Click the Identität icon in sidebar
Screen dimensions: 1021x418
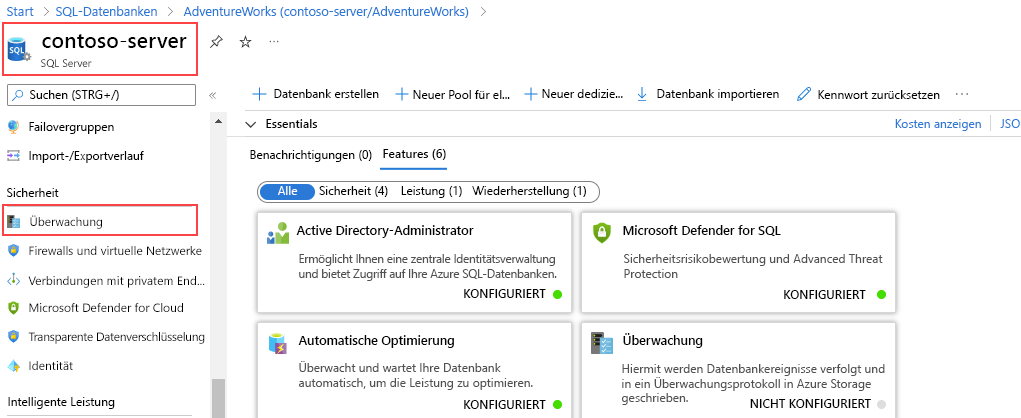point(14,366)
